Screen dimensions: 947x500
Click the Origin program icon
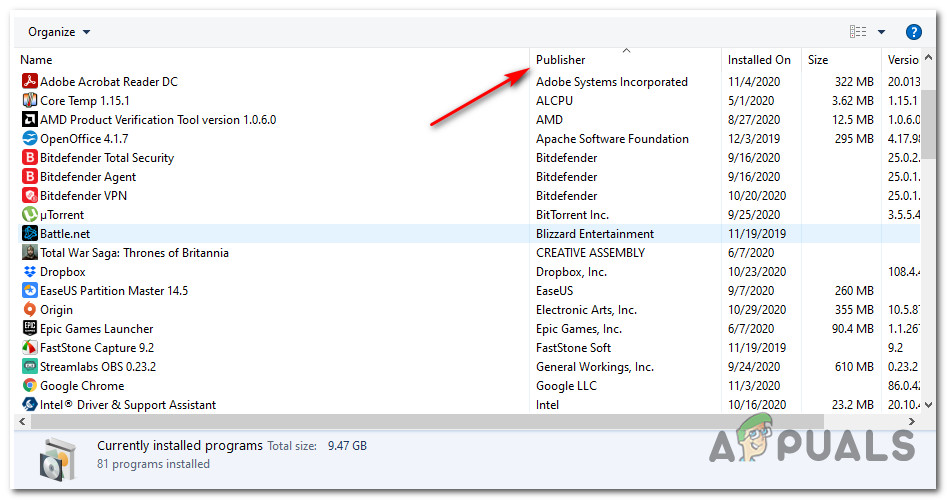pyautogui.click(x=29, y=310)
